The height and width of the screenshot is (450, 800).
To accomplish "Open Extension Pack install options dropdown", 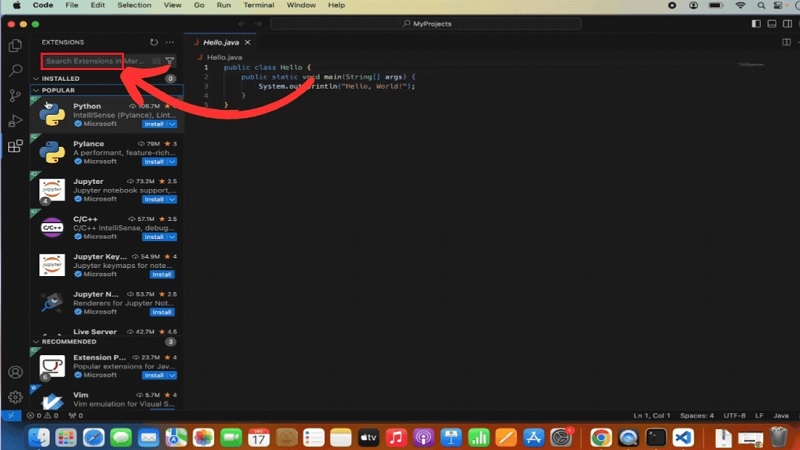I will pyautogui.click(x=172, y=376).
